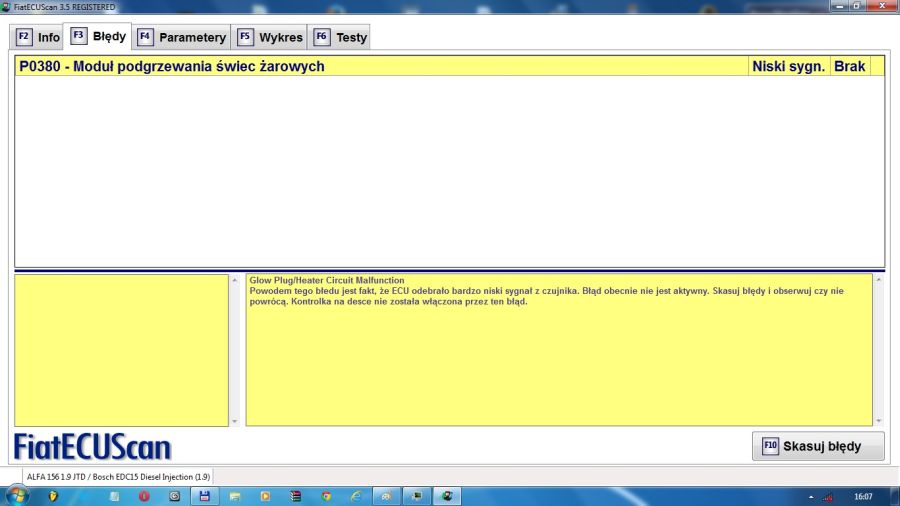Click the 'Brak' status cell

849,67
